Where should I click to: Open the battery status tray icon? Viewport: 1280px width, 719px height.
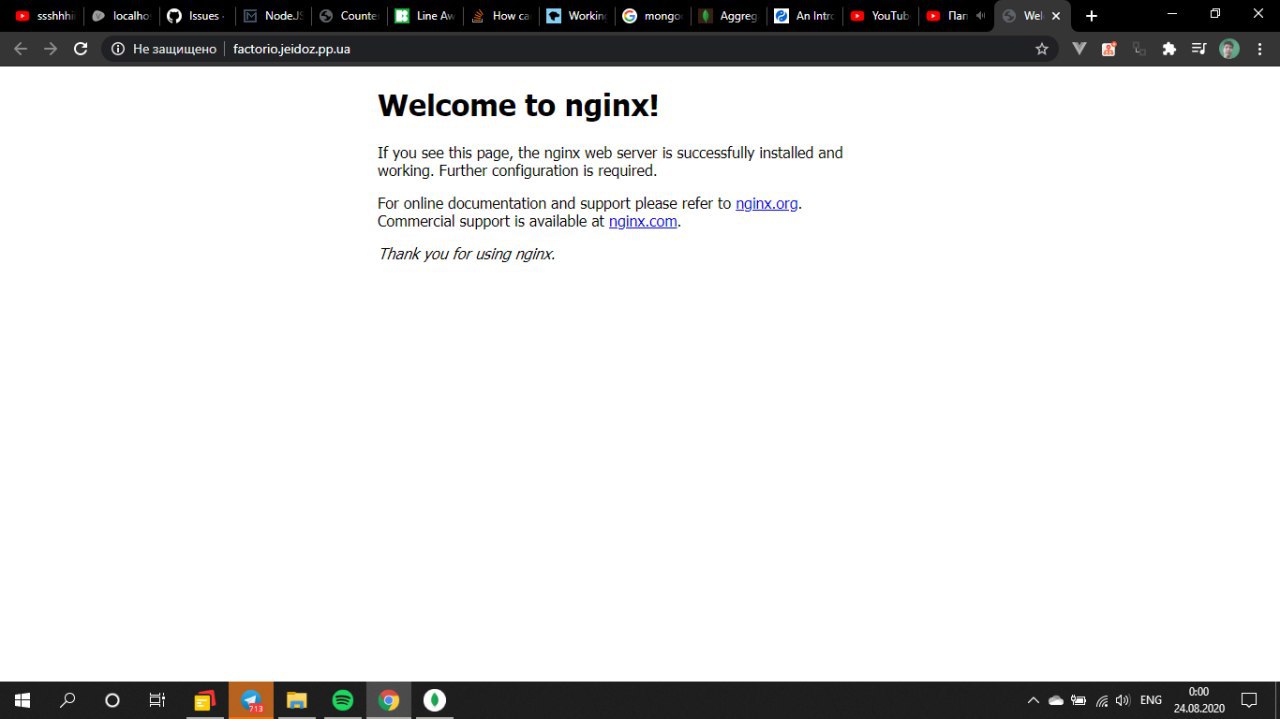click(1079, 700)
